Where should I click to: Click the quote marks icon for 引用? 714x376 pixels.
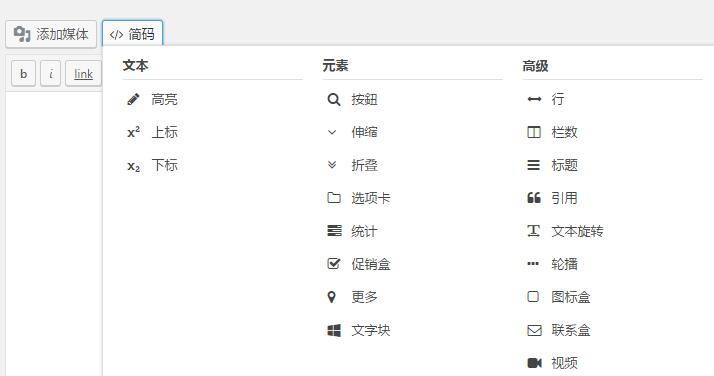(x=534, y=198)
